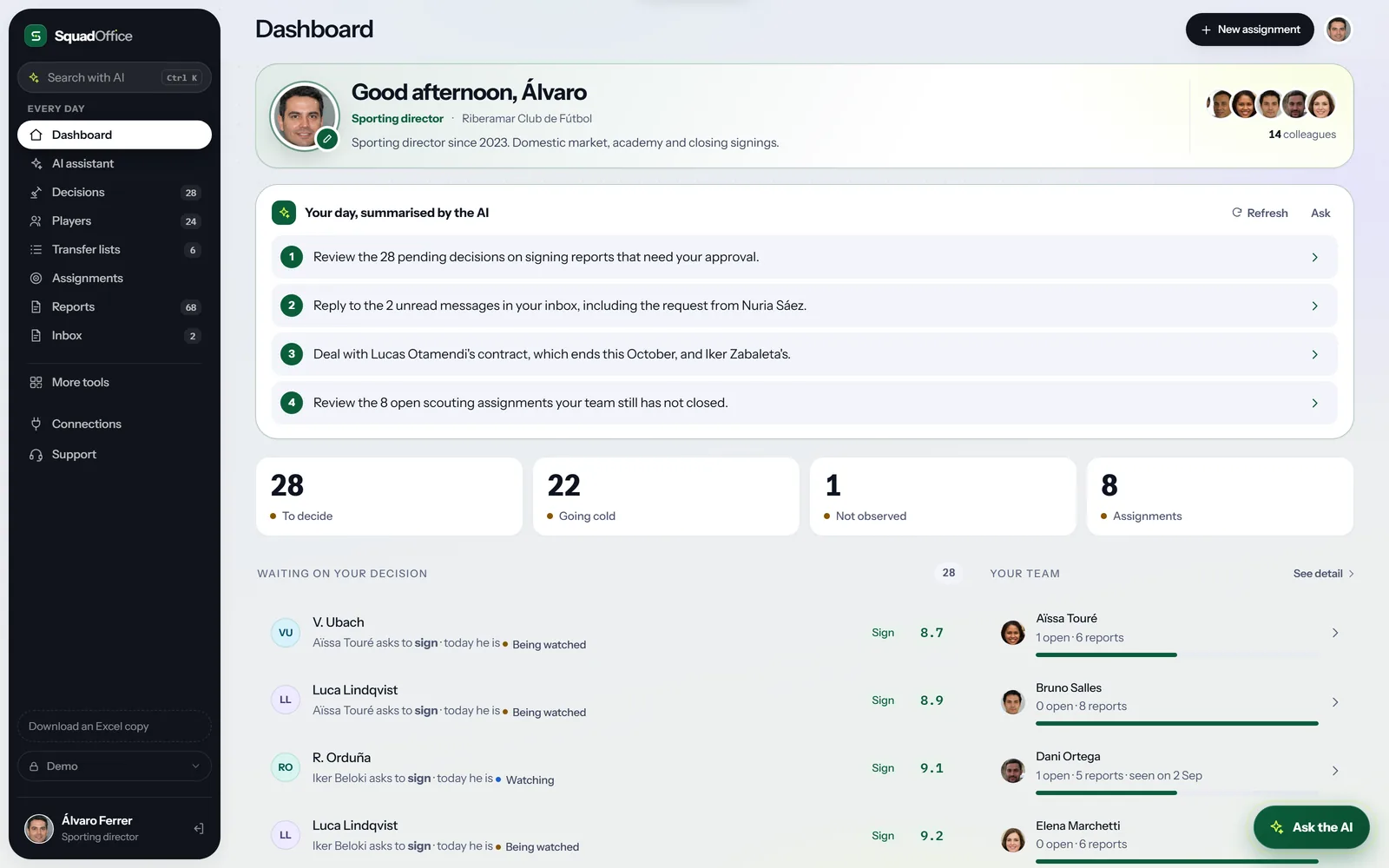Click Sign for R. Orduña
The image size is (1389, 868).
(883, 768)
